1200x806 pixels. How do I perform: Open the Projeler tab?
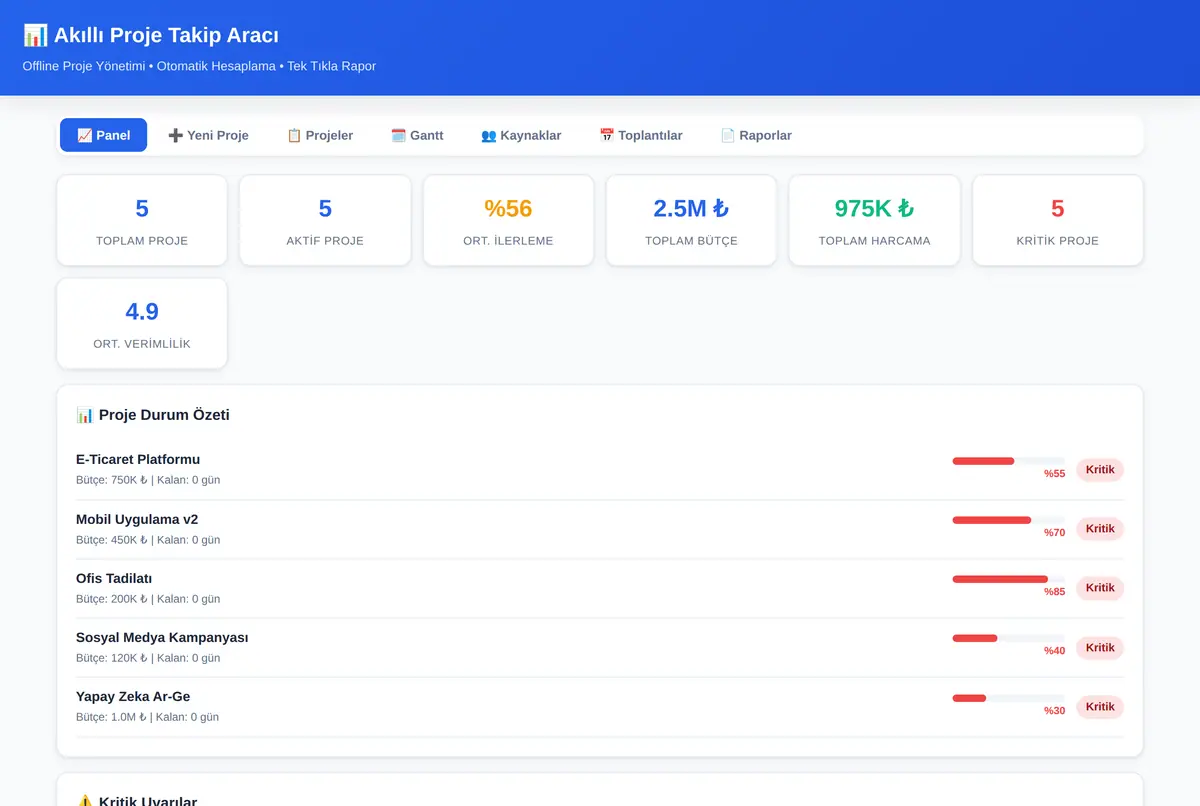click(320, 135)
